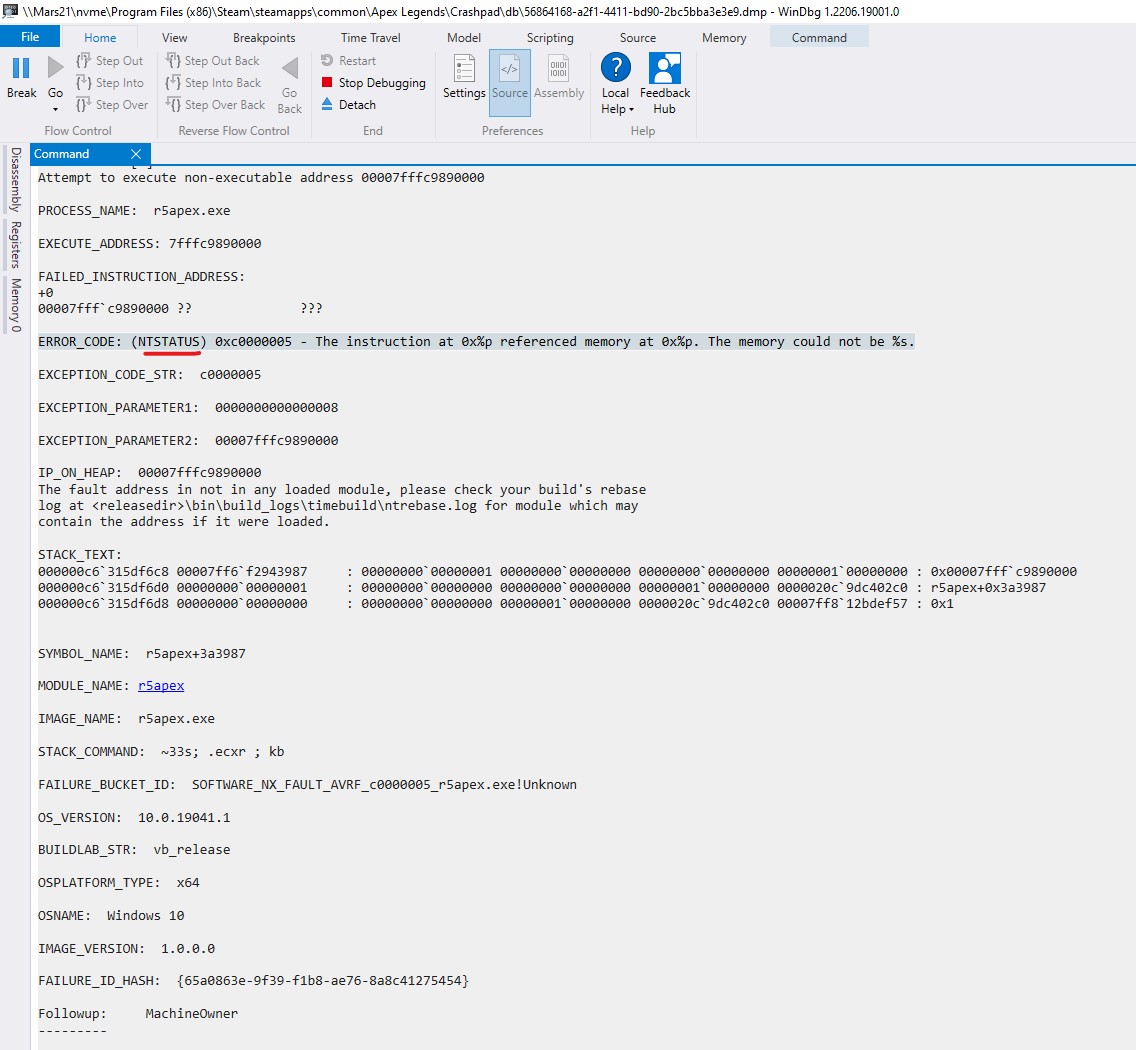Restart the debugging session
This screenshot has height=1050, width=1136.
[348, 61]
